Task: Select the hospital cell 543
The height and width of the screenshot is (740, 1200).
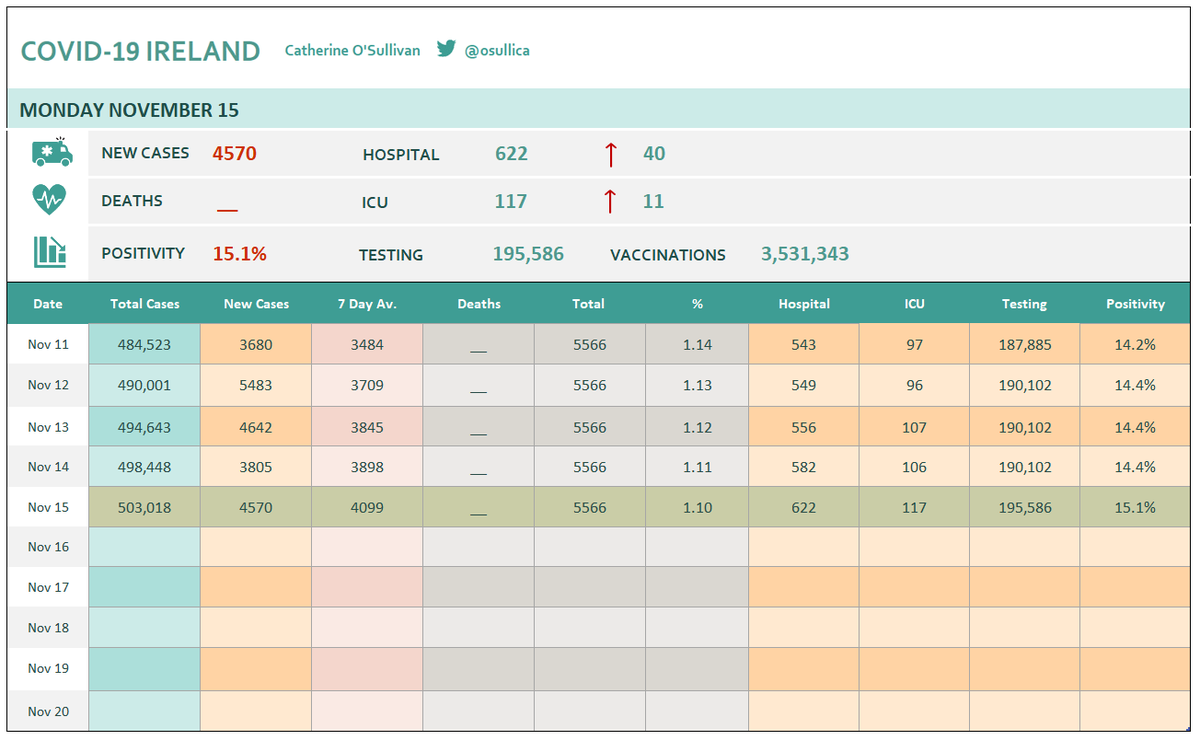Action: click(x=804, y=344)
